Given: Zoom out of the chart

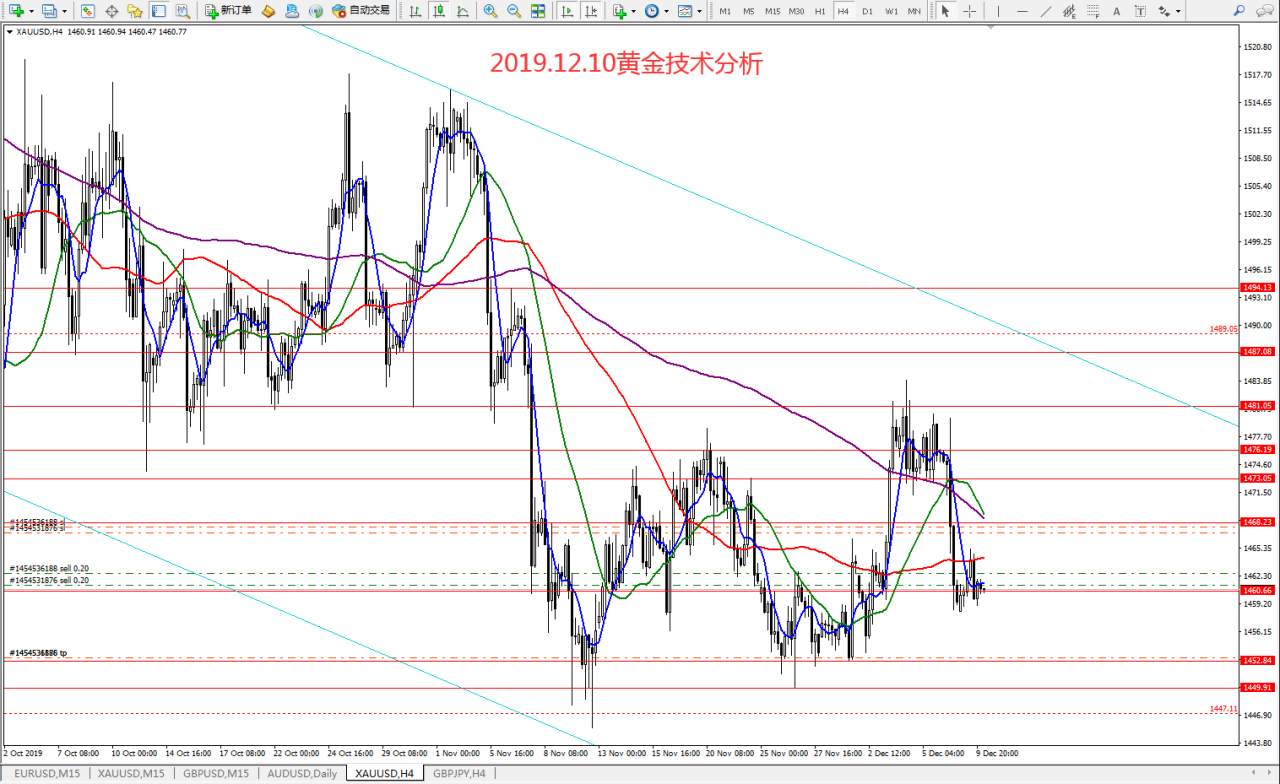Looking at the screenshot, I should pyautogui.click(x=513, y=10).
